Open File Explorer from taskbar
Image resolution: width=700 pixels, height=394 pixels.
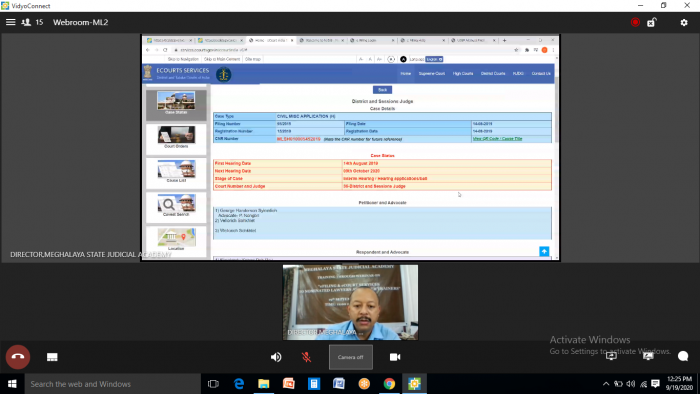[x=264, y=384]
